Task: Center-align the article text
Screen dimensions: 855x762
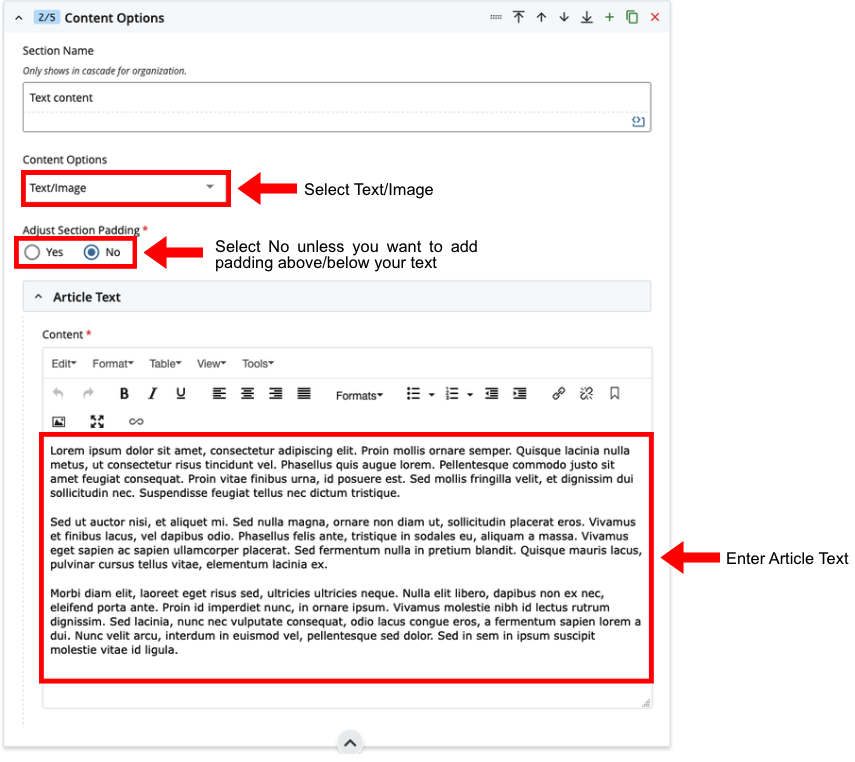Action: (x=247, y=394)
